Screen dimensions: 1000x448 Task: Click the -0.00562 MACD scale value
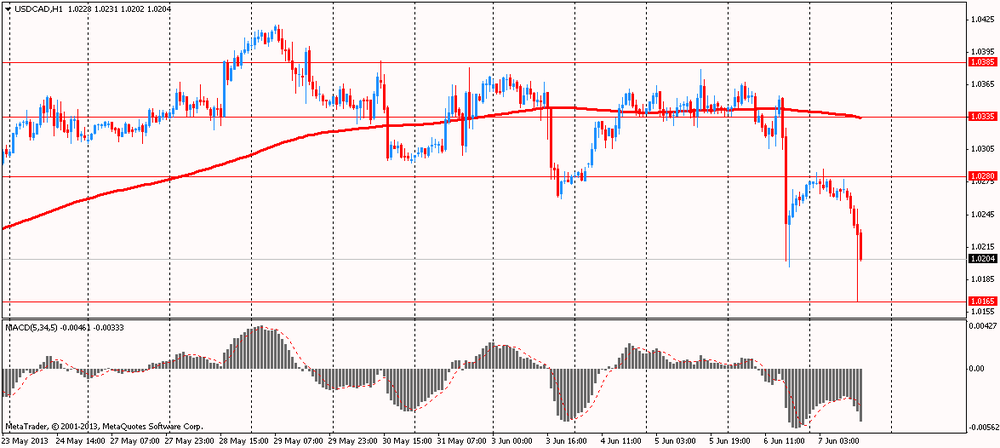pyautogui.click(x=982, y=424)
